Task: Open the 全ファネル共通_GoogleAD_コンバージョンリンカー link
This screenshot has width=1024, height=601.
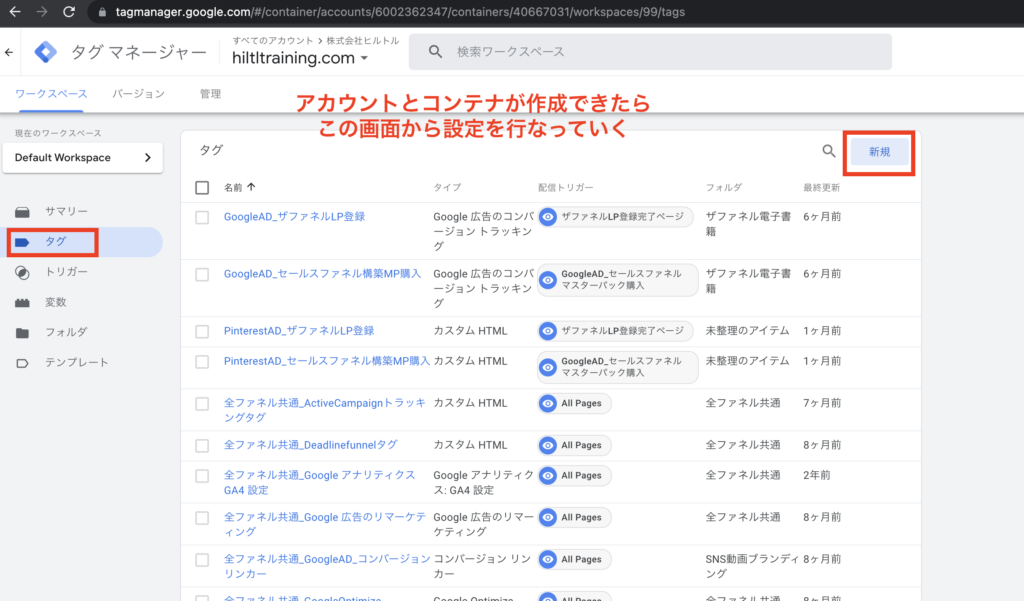Action: coord(327,566)
